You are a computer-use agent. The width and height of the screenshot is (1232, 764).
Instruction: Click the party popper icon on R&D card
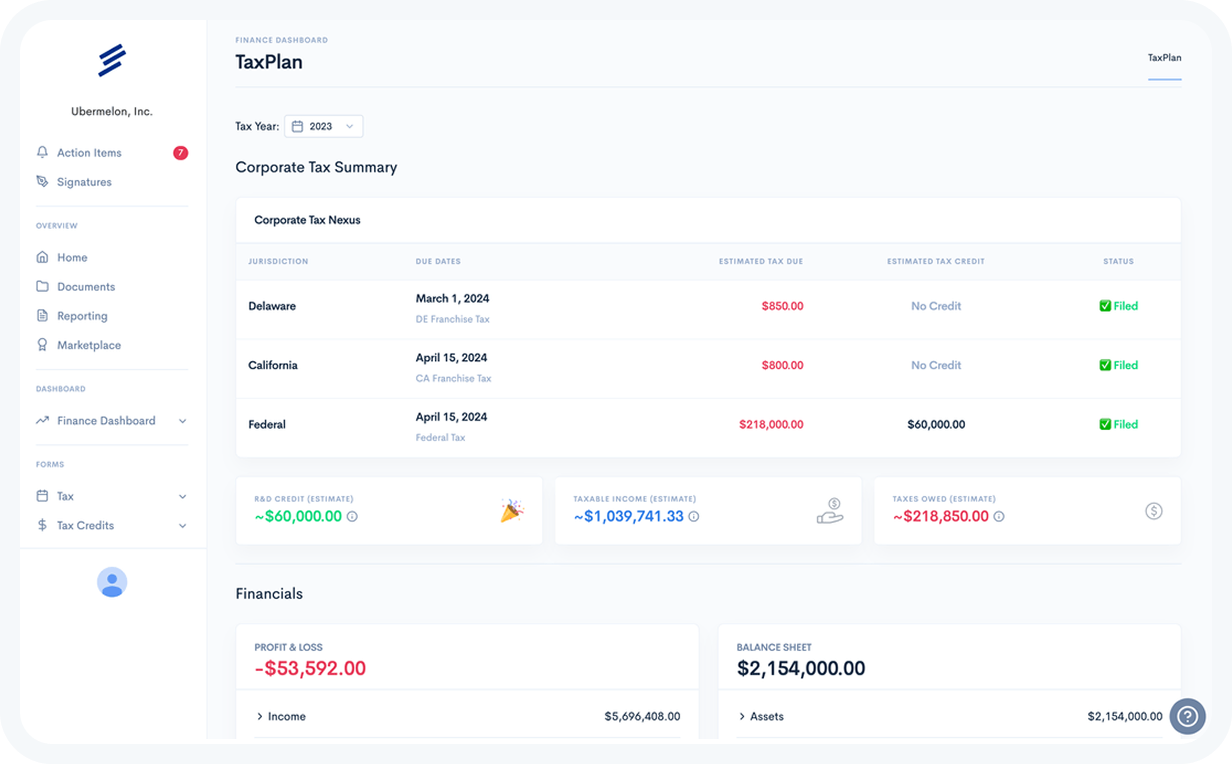(x=511, y=511)
